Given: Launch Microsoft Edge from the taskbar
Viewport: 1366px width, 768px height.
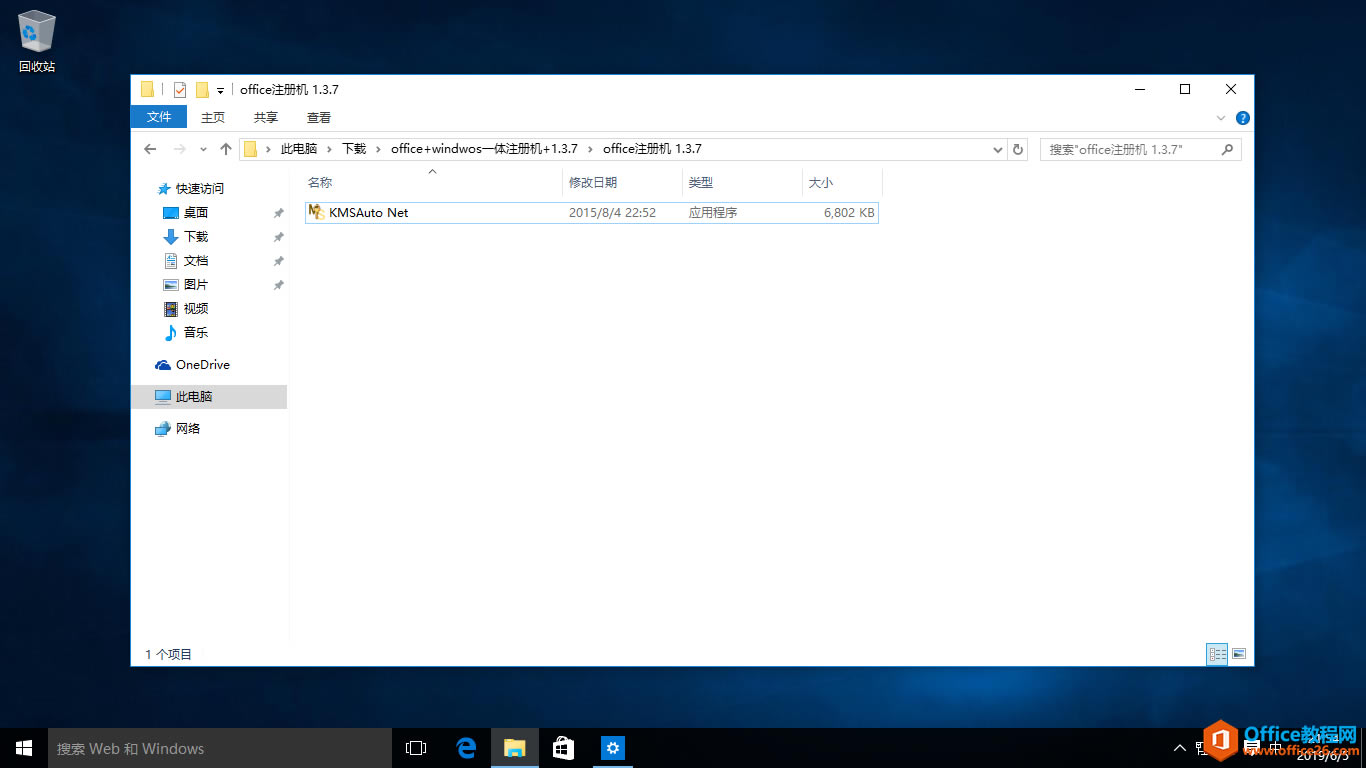Looking at the screenshot, I should 466,748.
